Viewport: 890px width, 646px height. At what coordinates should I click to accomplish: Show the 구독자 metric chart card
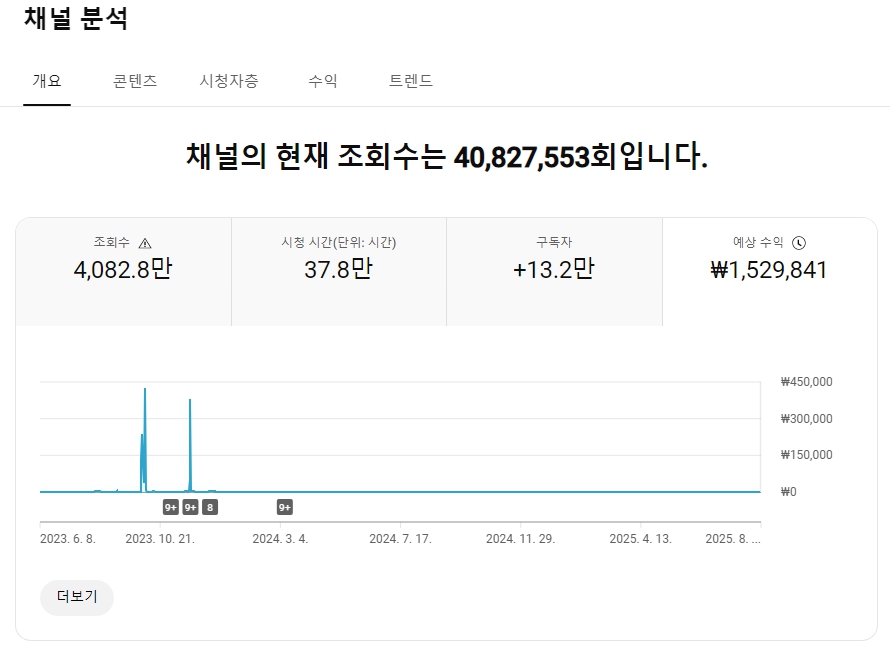tap(554, 271)
